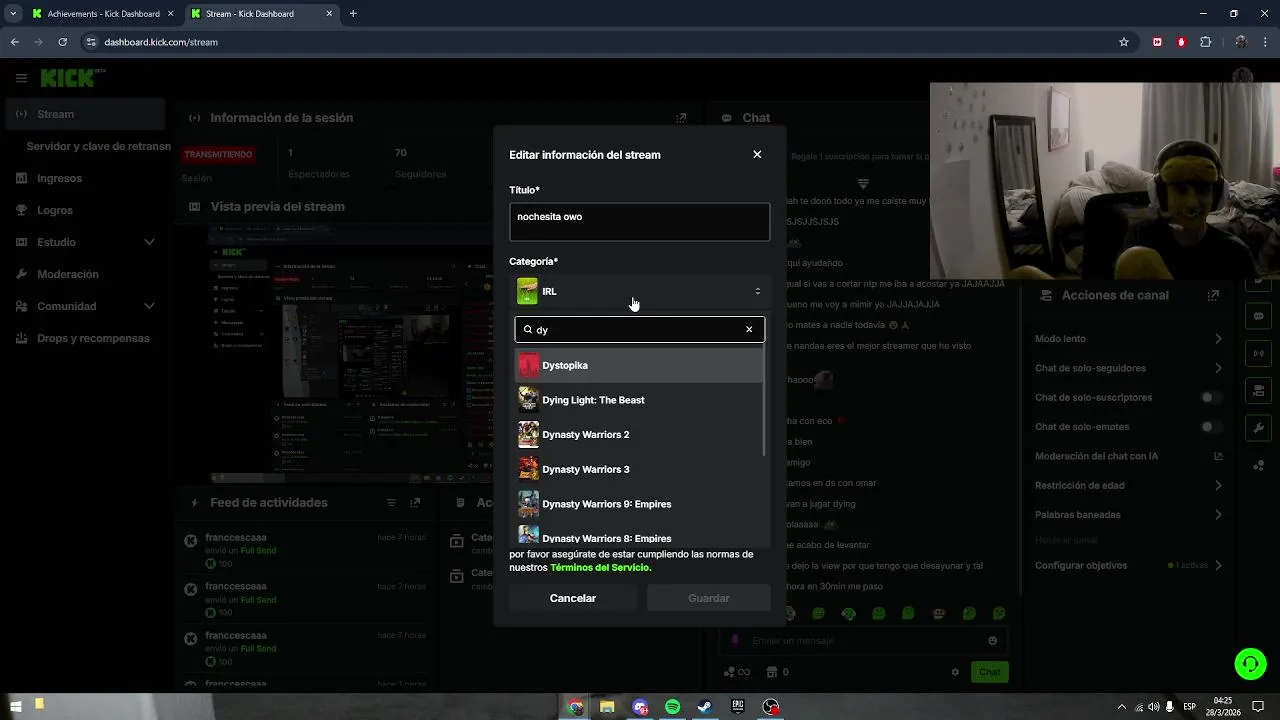Click the Enviar un mensaje field
Viewport: 1280px width, 720px height.
pyautogui.click(x=862, y=641)
